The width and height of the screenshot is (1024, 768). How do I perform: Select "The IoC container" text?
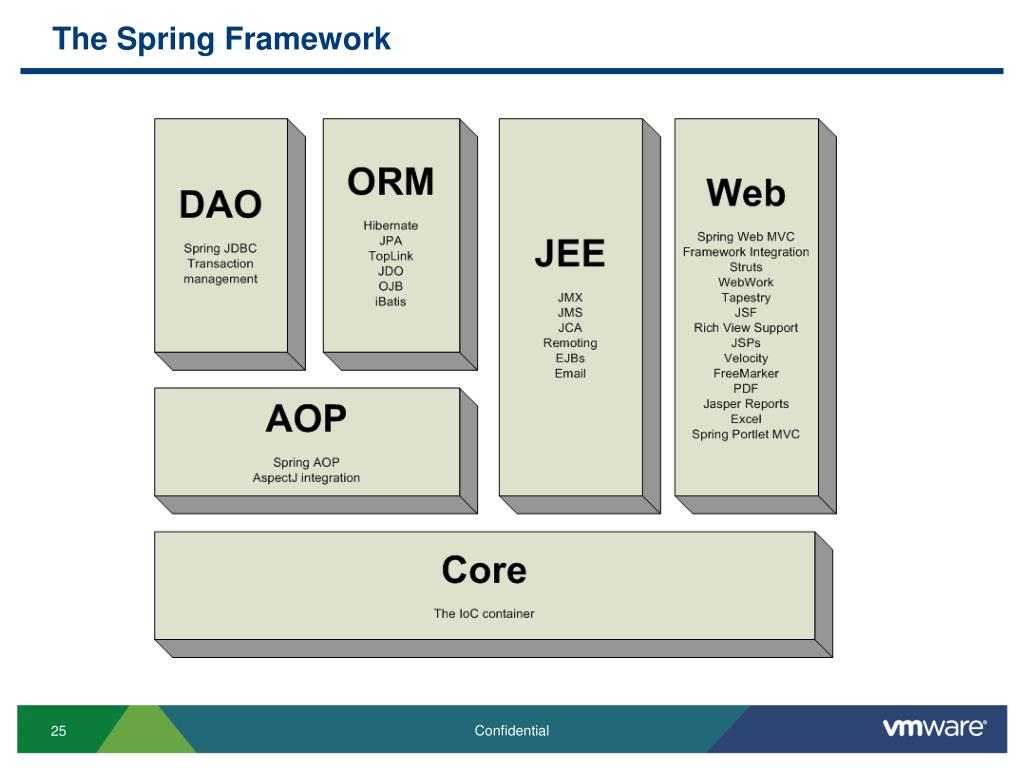click(x=484, y=614)
